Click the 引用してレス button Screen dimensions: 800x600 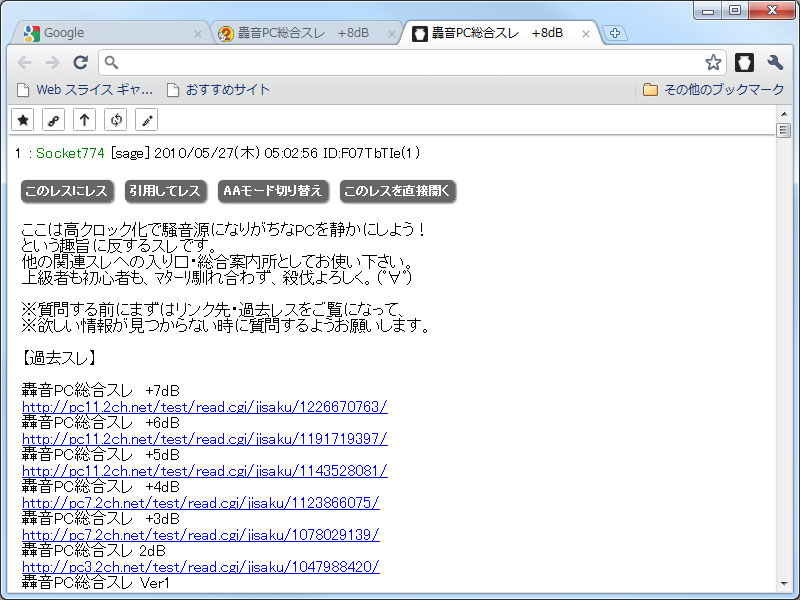(x=165, y=190)
